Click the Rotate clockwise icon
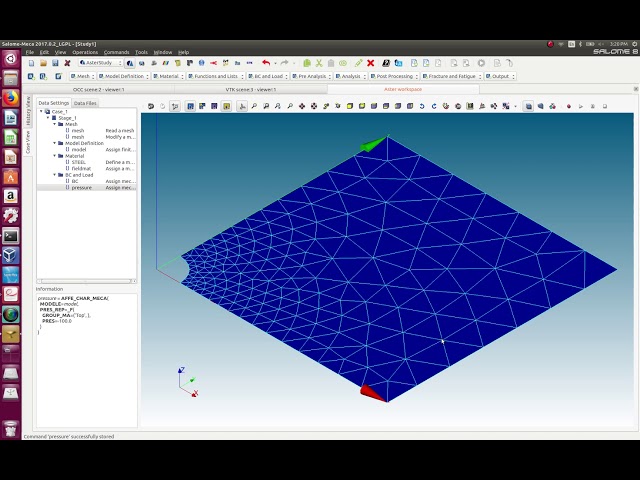 [x=433, y=106]
